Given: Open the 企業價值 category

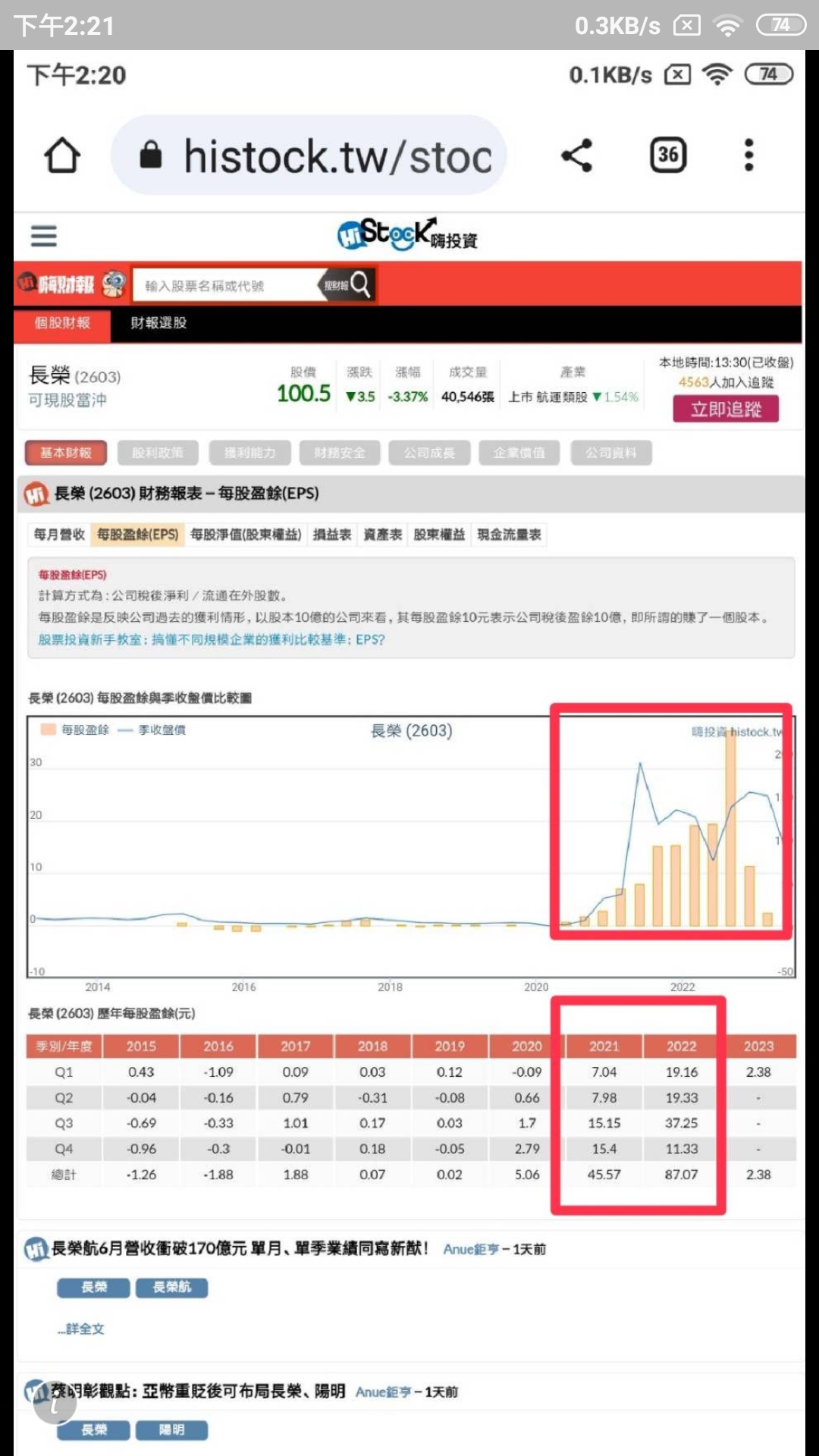Looking at the screenshot, I should tap(519, 453).
